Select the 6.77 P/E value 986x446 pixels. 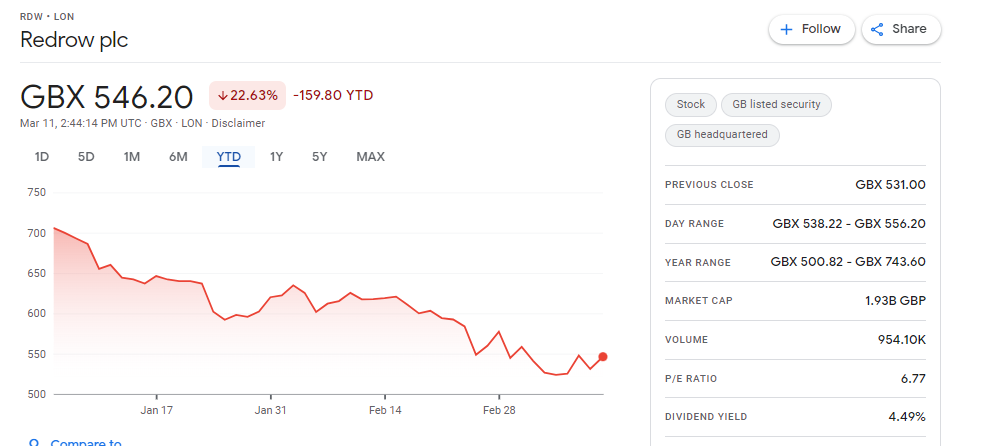[912, 379]
